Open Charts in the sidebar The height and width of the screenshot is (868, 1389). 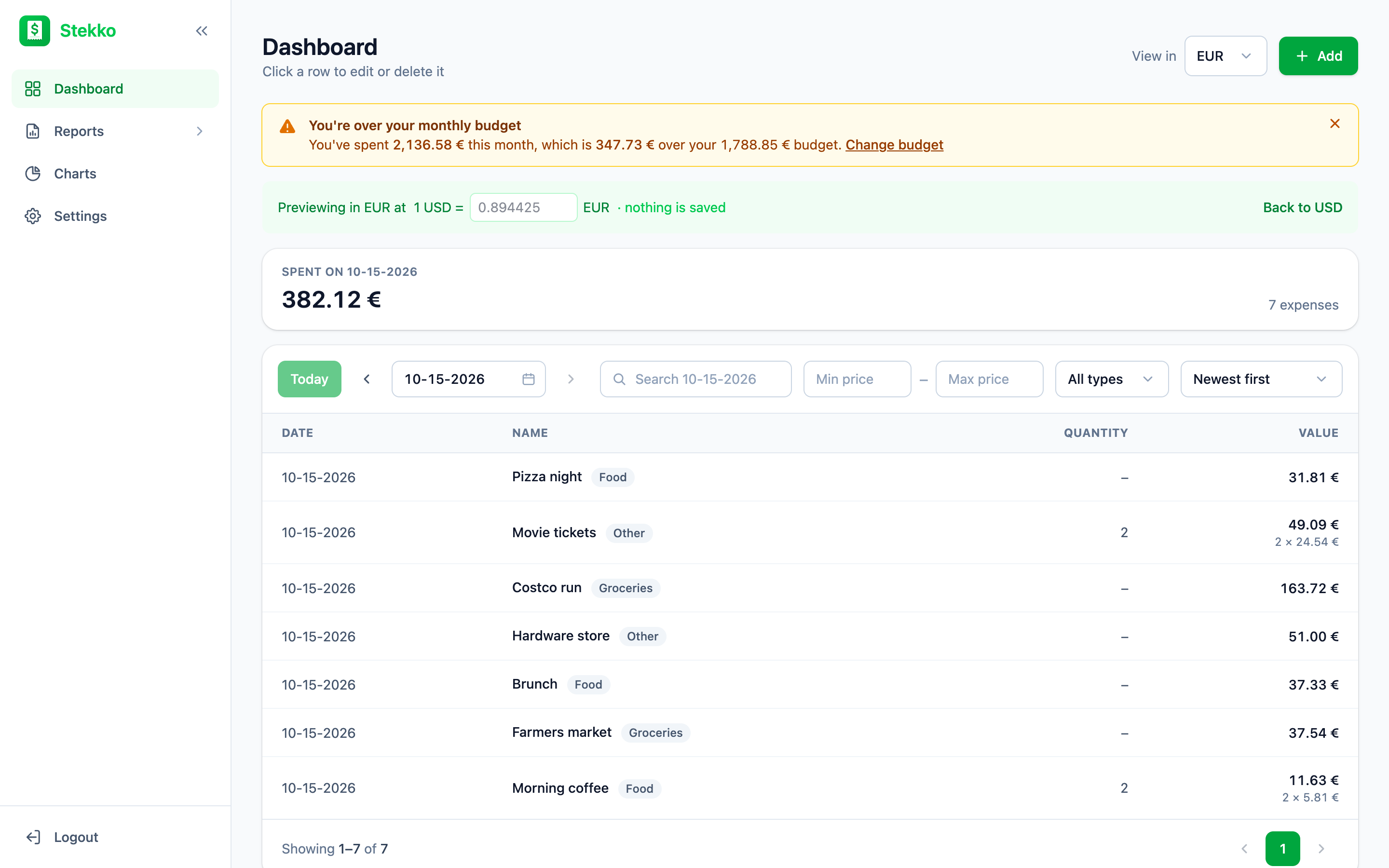click(115, 174)
